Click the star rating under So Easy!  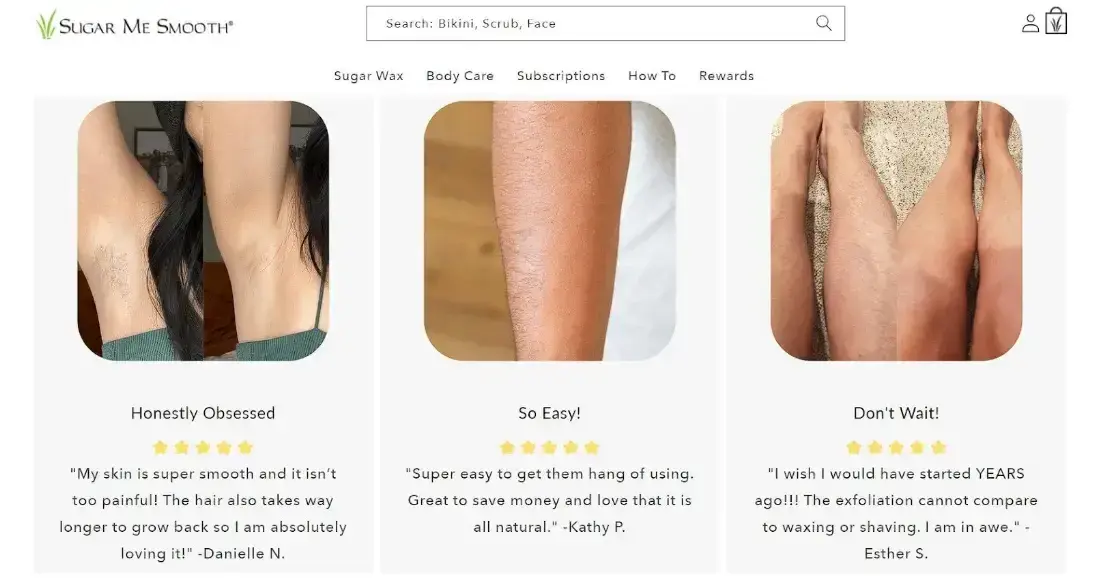pyautogui.click(x=549, y=447)
